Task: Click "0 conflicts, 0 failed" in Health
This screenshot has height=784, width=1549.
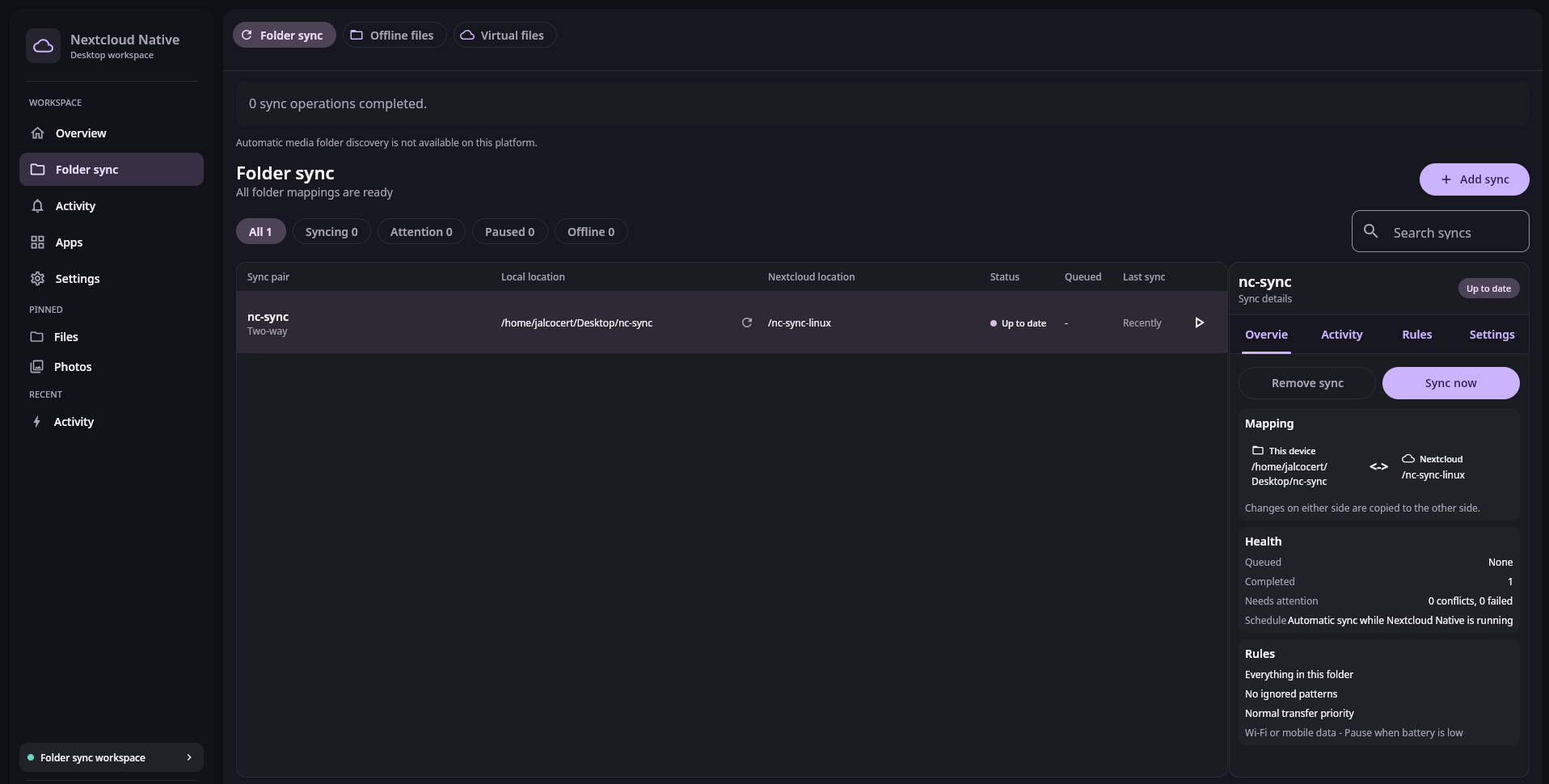Action: click(x=1470, y=601)
